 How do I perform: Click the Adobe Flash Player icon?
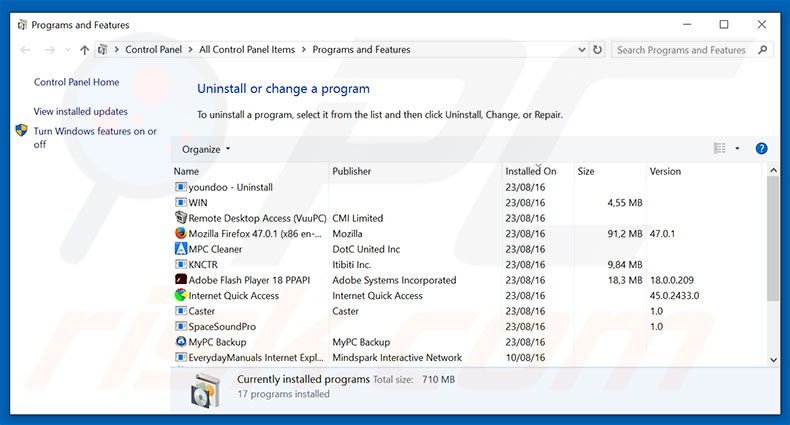[180, 279]
